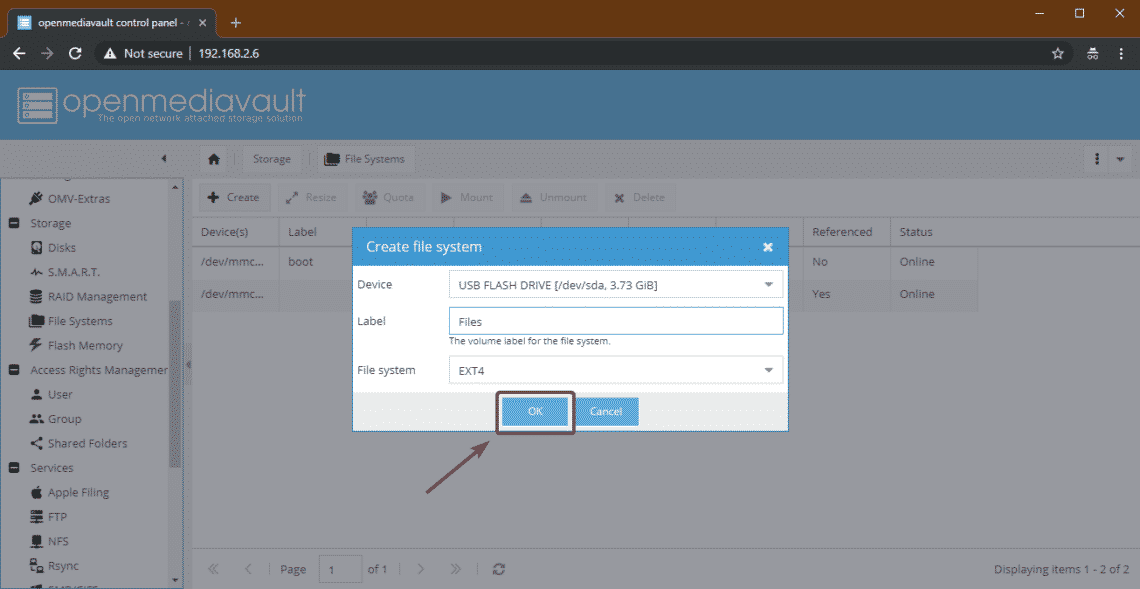Sort by the Label column header

[323, 232]
